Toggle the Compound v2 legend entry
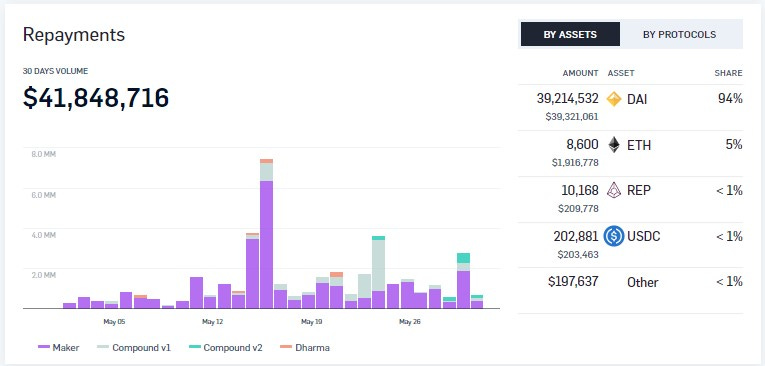This screenshot has height=366, width=765. pos(225,347)
